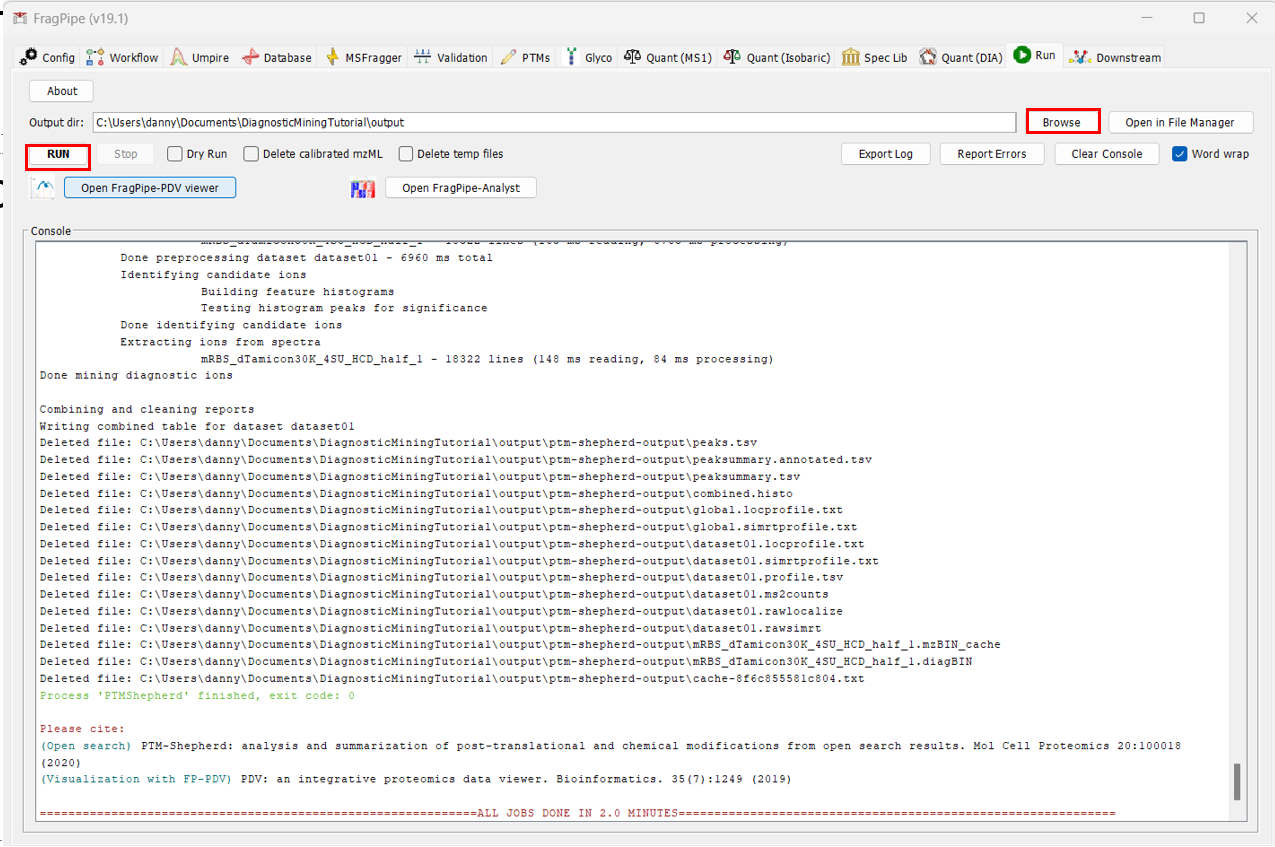This screenshot has width=1275, height=847.
Task: Click the green Run play icon
Action: pos(1022,55)
